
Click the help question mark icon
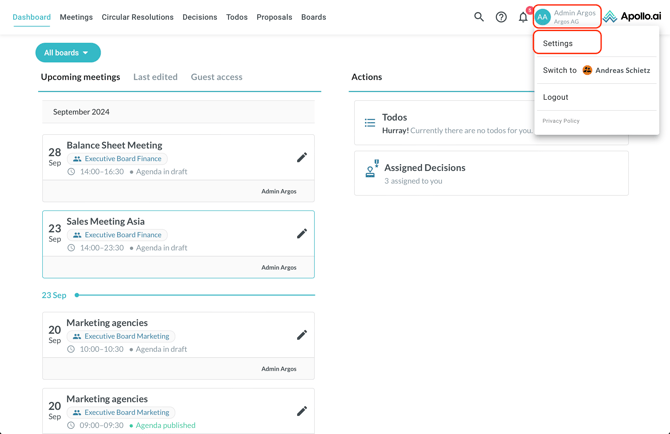pyautogui.click(x=501, y=17)
